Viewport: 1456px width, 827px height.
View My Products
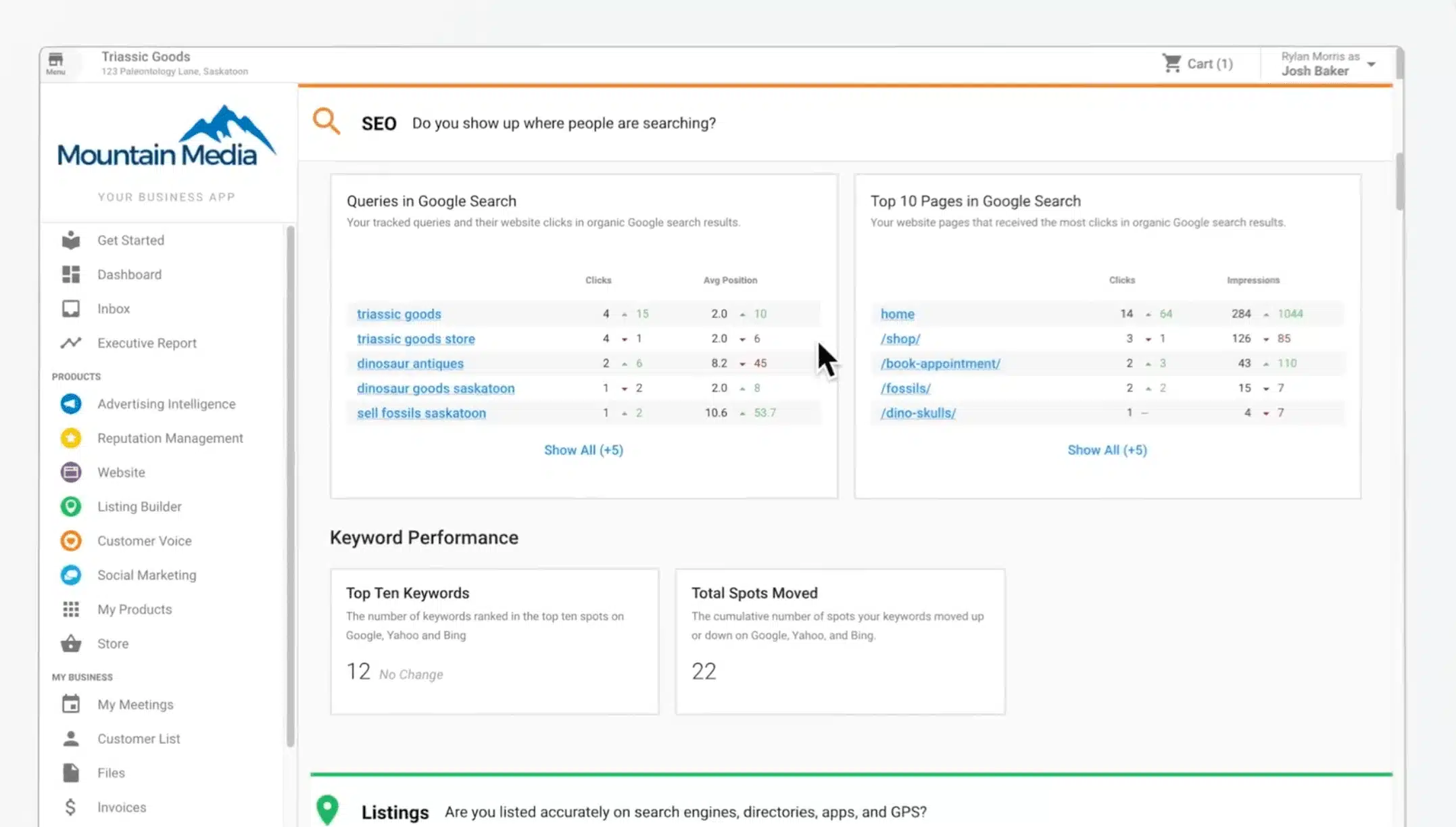(x=135, y=609)
